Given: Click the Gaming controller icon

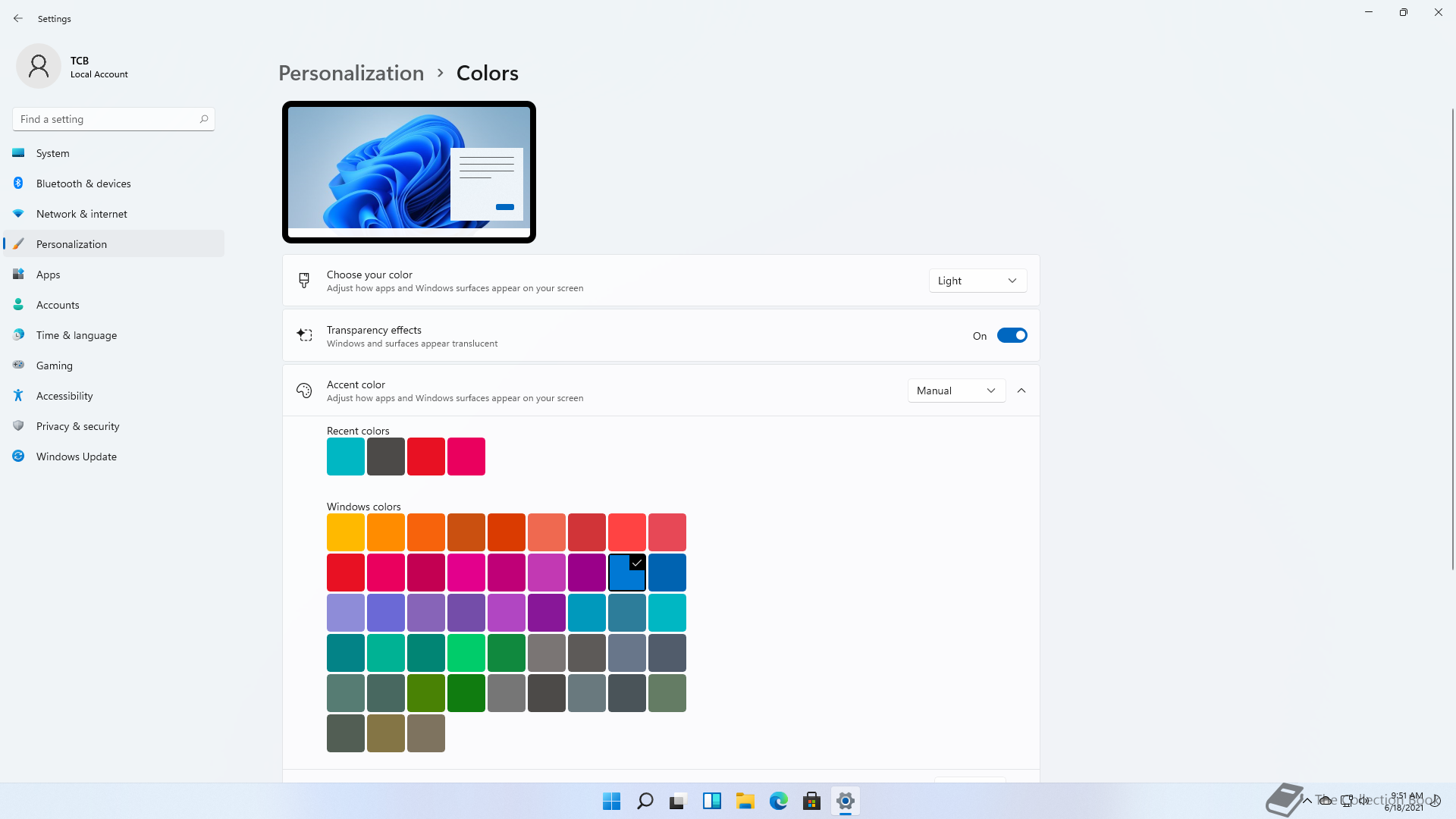Looking at the screenshot, I should click(x=18, y=366).
